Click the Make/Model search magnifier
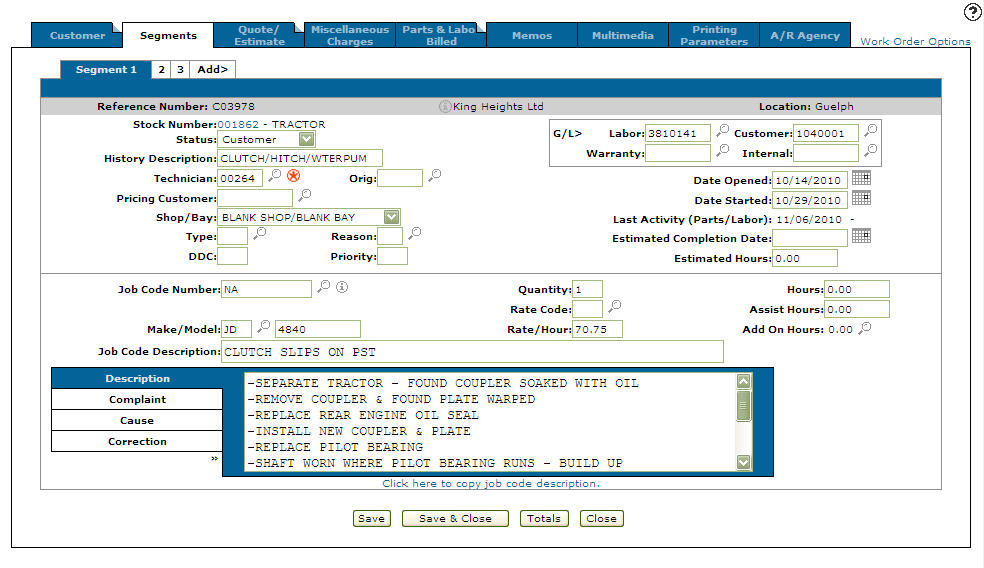This screenshot has width=984, height=568. pyautogui.click(x=264, y=327)
